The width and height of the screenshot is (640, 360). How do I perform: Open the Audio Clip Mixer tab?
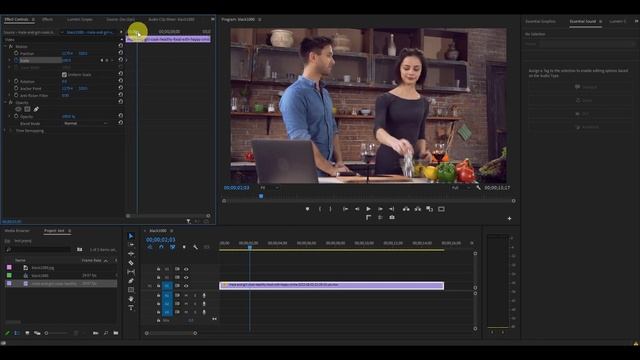171,19
